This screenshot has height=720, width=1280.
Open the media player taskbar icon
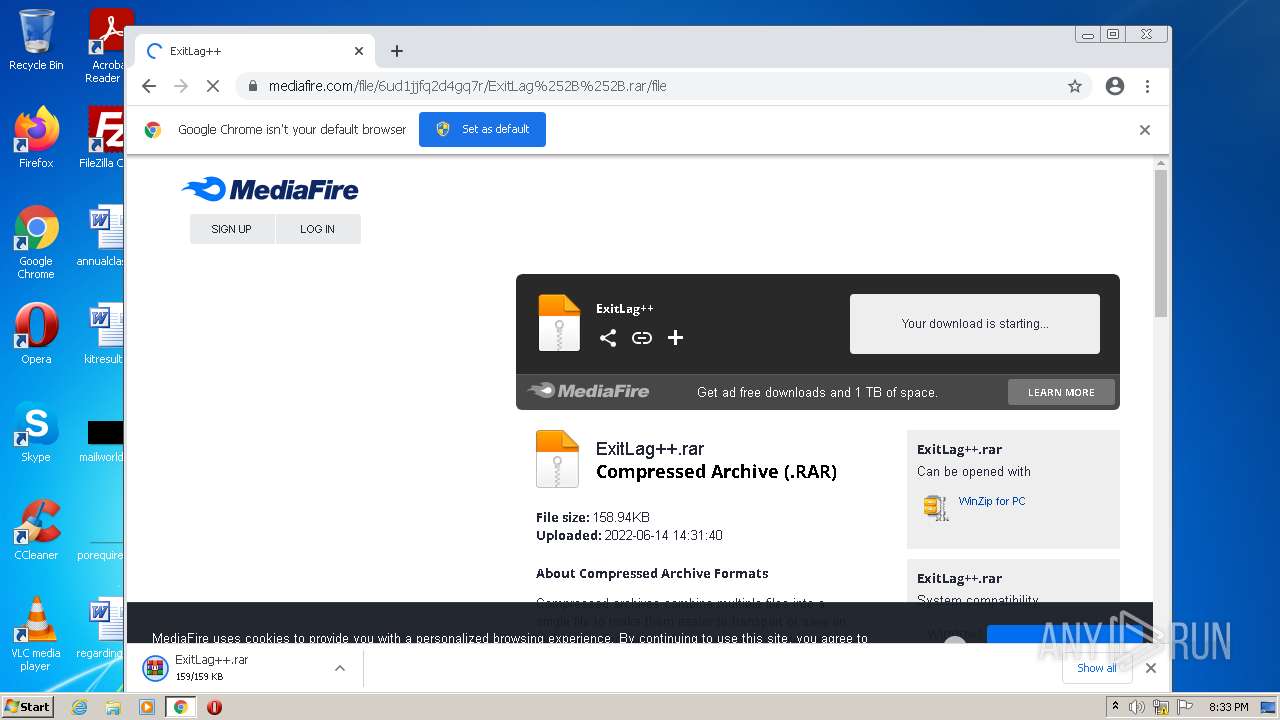147,707
